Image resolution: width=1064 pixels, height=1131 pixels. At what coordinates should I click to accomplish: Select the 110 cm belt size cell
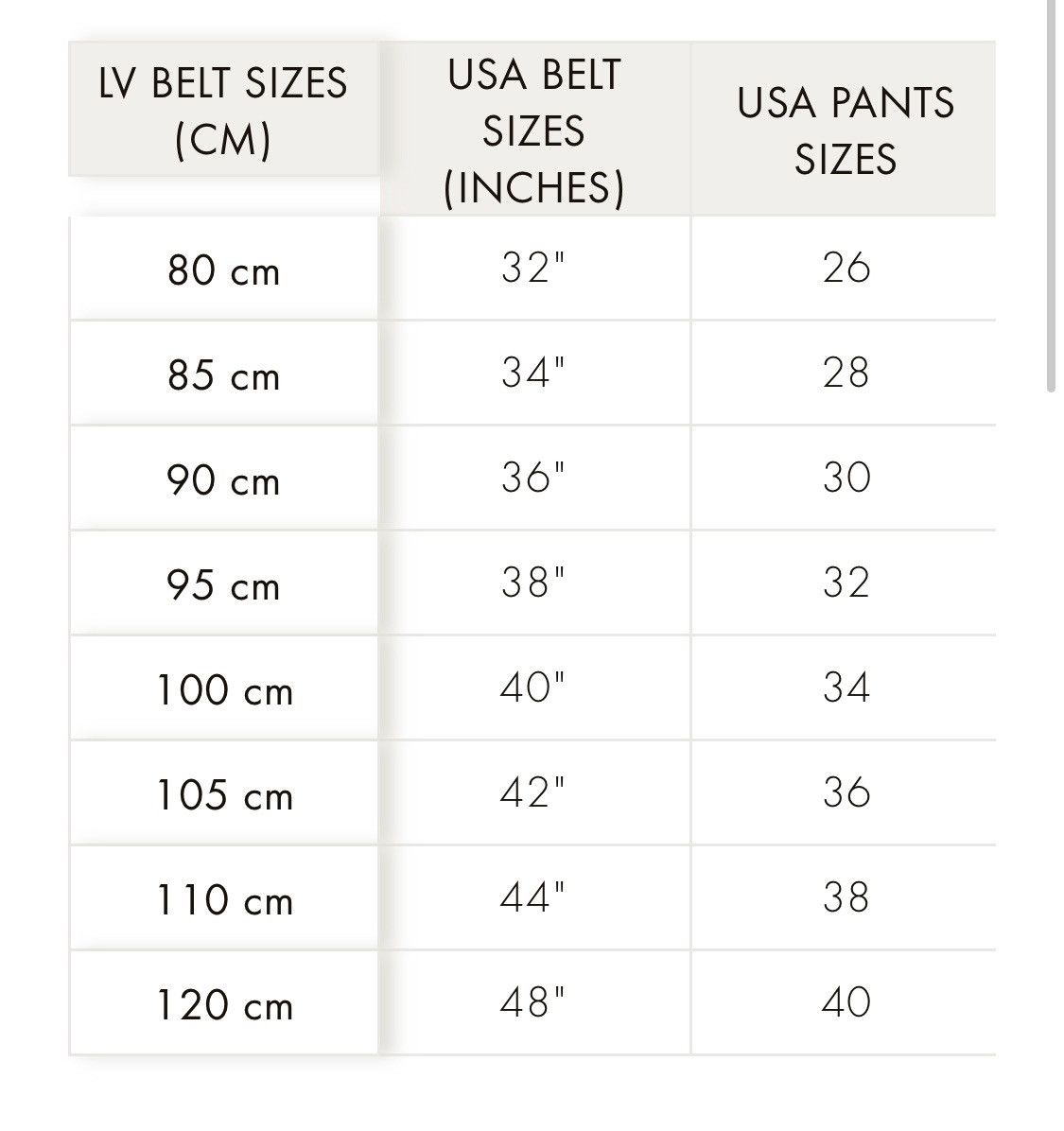pos(223,898)
